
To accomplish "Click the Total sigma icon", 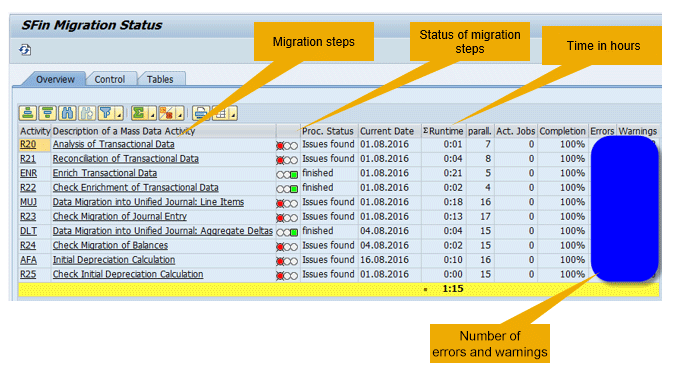I will tap(138, 113).
